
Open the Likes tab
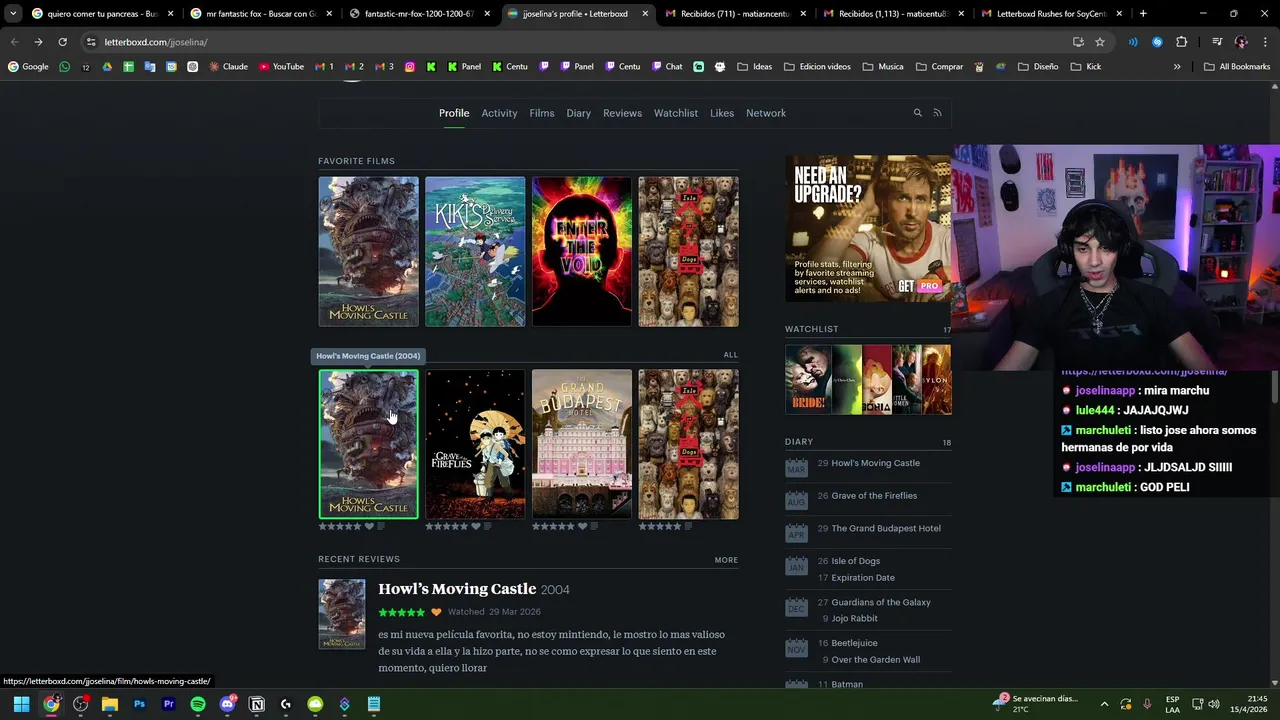coord(722,113)
